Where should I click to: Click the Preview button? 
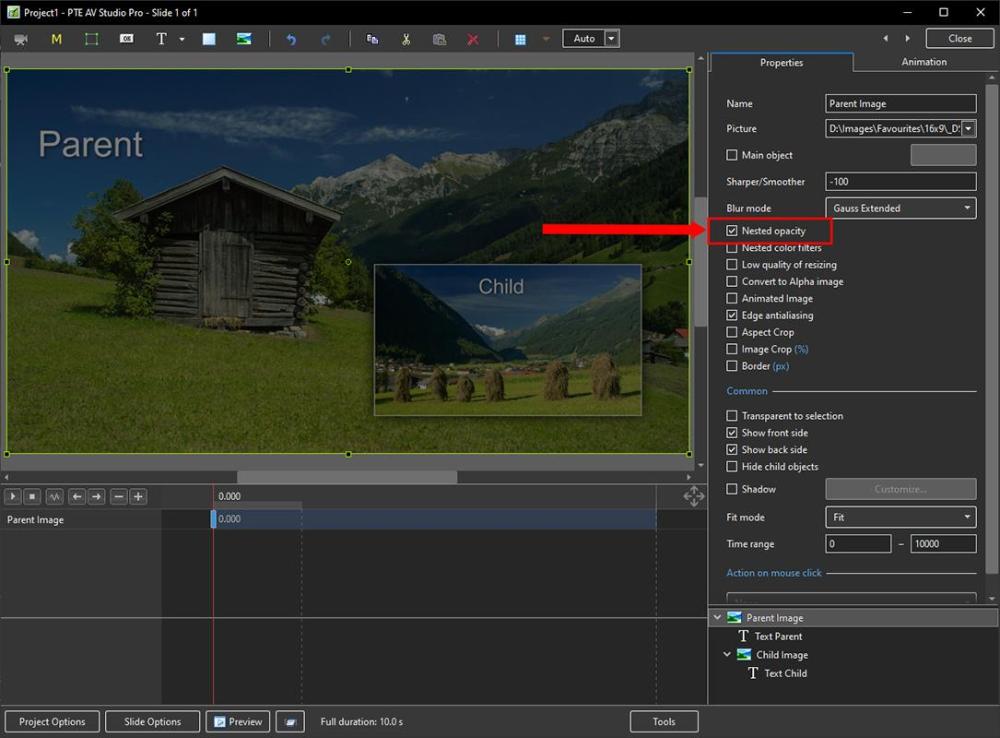coord(237,721)
